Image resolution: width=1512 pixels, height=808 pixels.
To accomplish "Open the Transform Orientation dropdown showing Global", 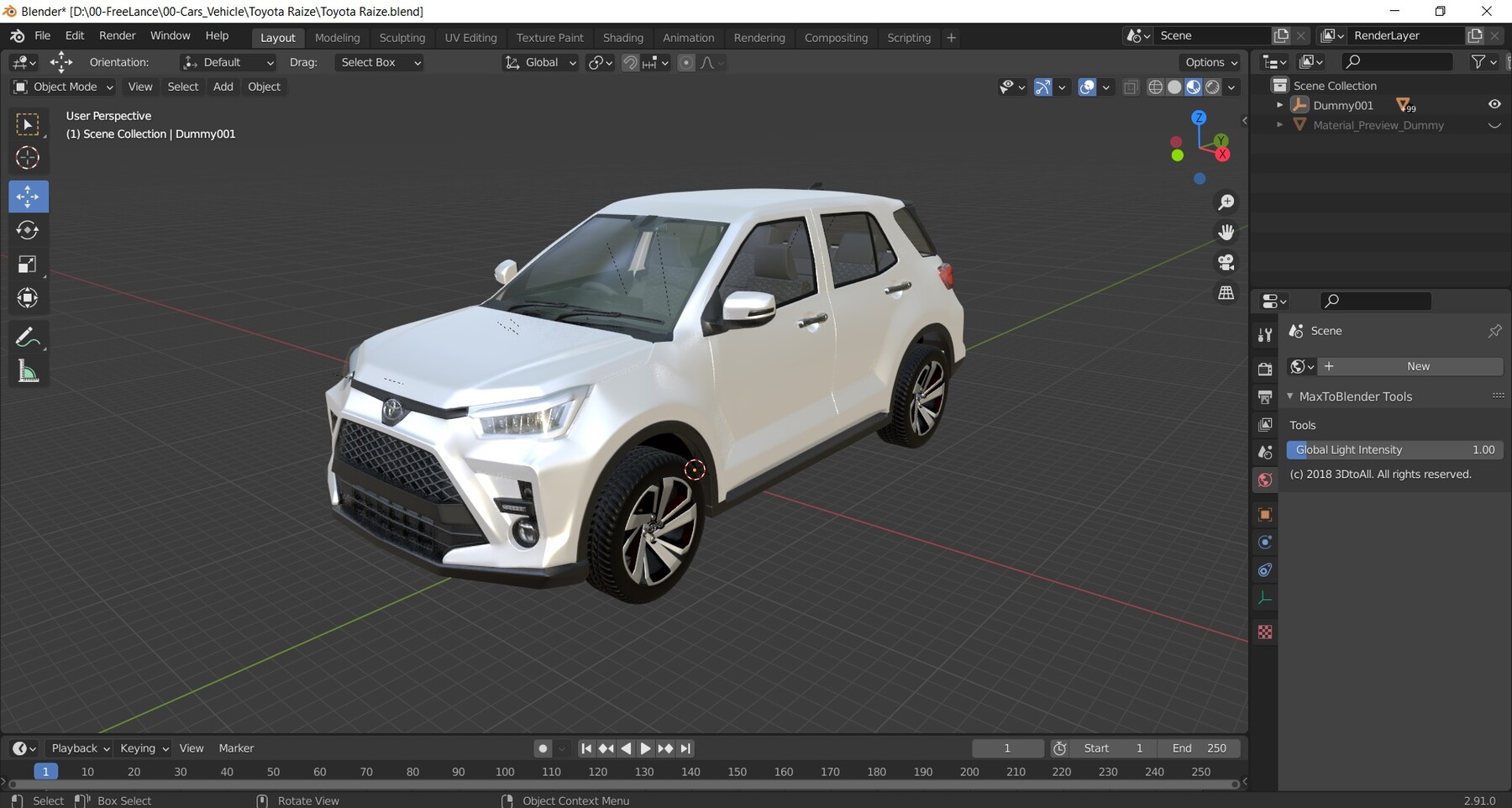I will pos(540,62).
